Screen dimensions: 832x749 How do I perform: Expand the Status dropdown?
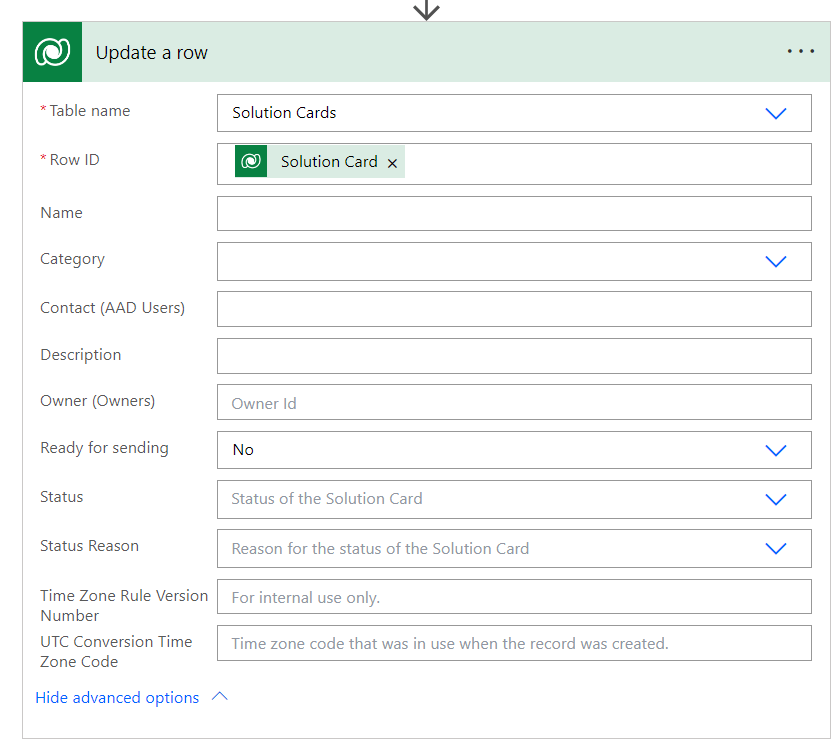(x=775, y=499)
